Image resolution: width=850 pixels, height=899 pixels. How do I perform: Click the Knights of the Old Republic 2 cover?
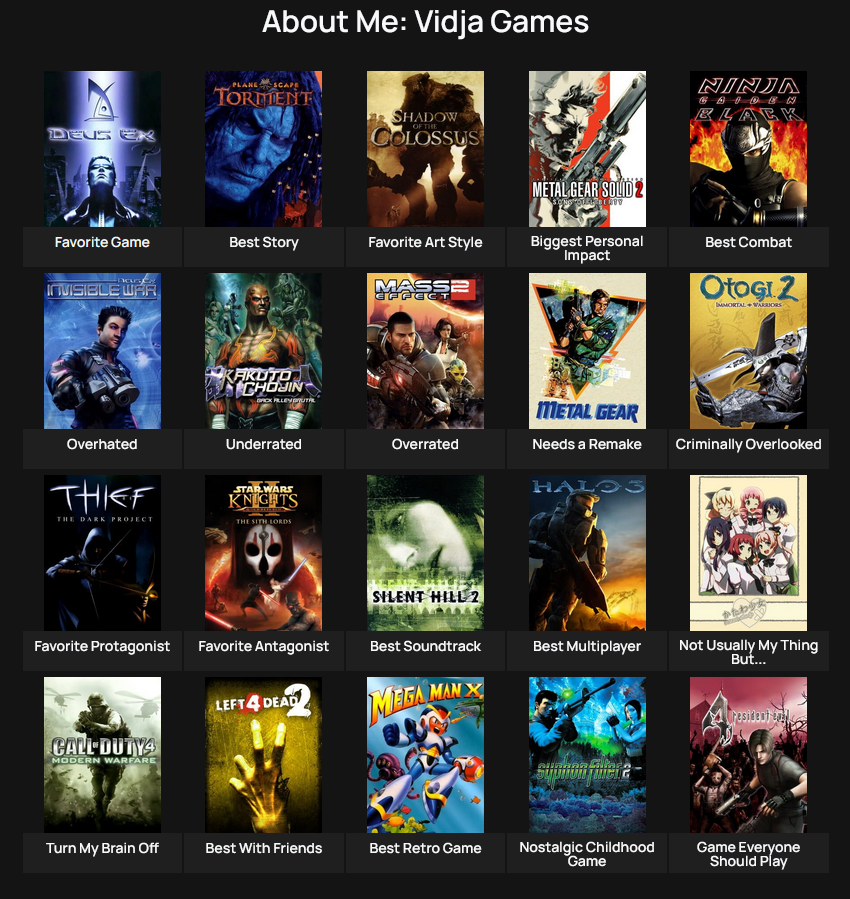[x=263, y=552]
